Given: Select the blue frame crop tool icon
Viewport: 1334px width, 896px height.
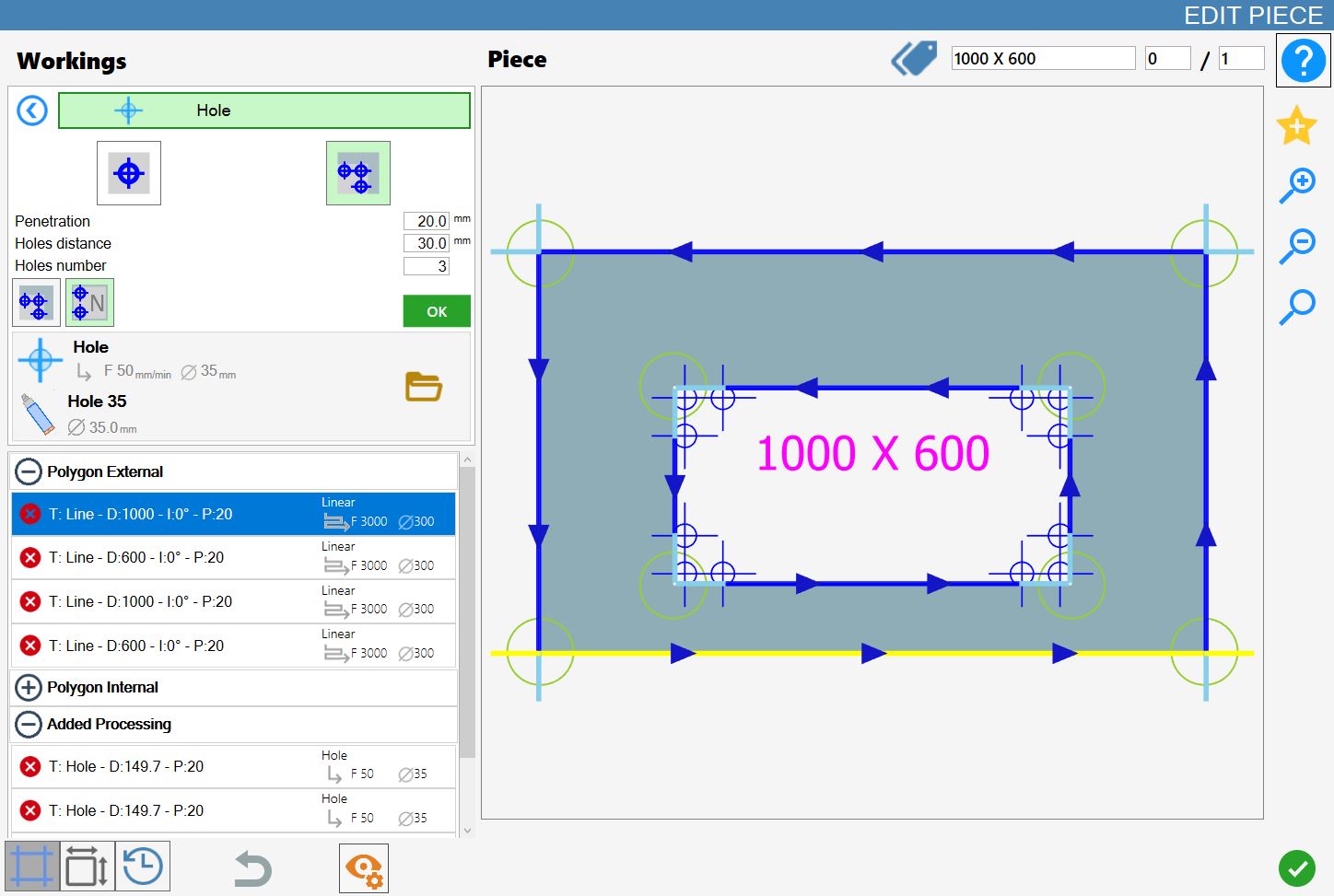Looking at the screenshot, I should pyautogui.click(x=32, y=867).
